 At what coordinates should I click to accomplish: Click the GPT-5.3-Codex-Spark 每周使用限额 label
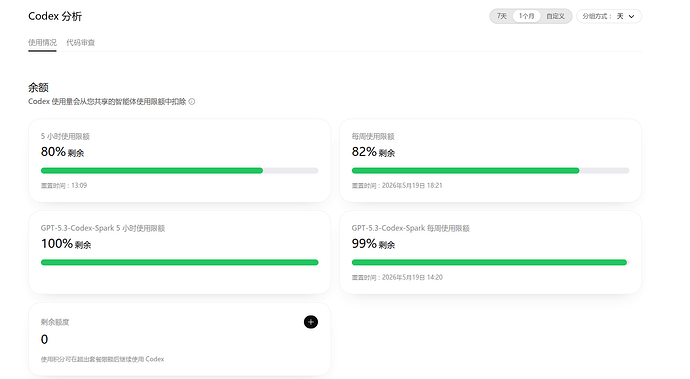coord(411,228)
